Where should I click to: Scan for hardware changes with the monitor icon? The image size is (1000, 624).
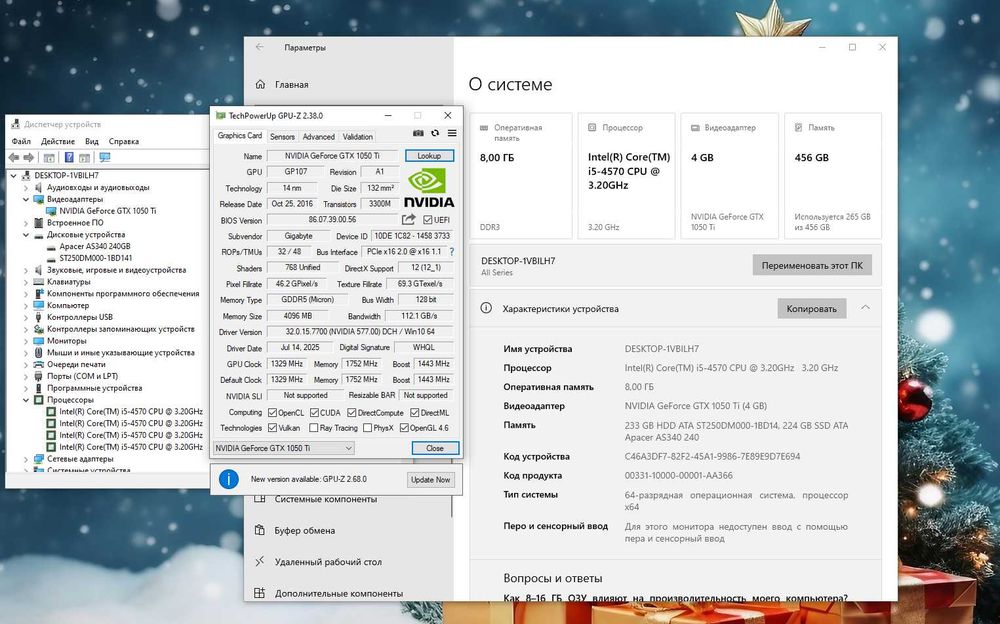105,157
